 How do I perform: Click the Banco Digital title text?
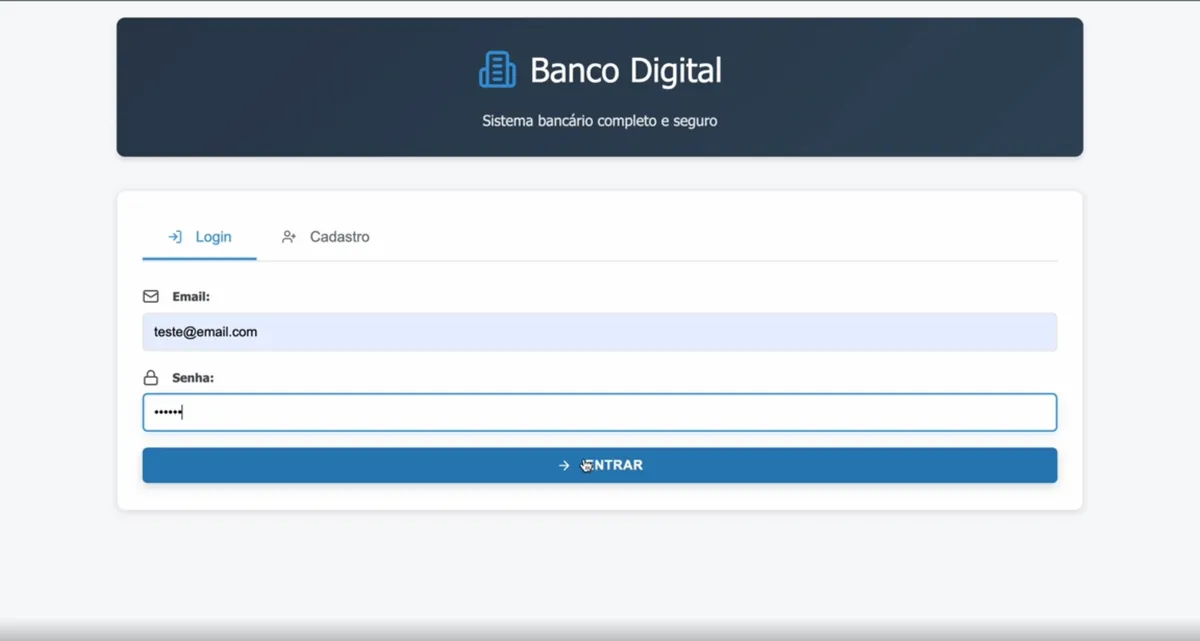[626, 70]
